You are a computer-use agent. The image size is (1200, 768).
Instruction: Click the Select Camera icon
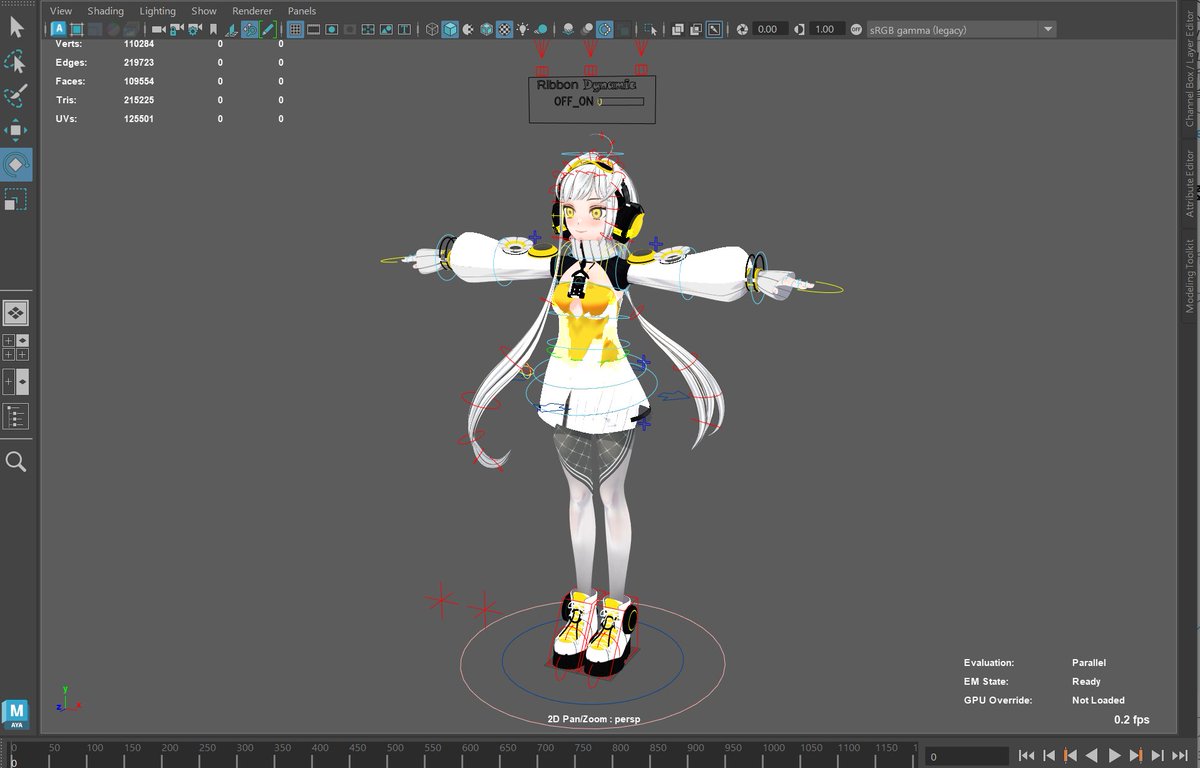158,30
